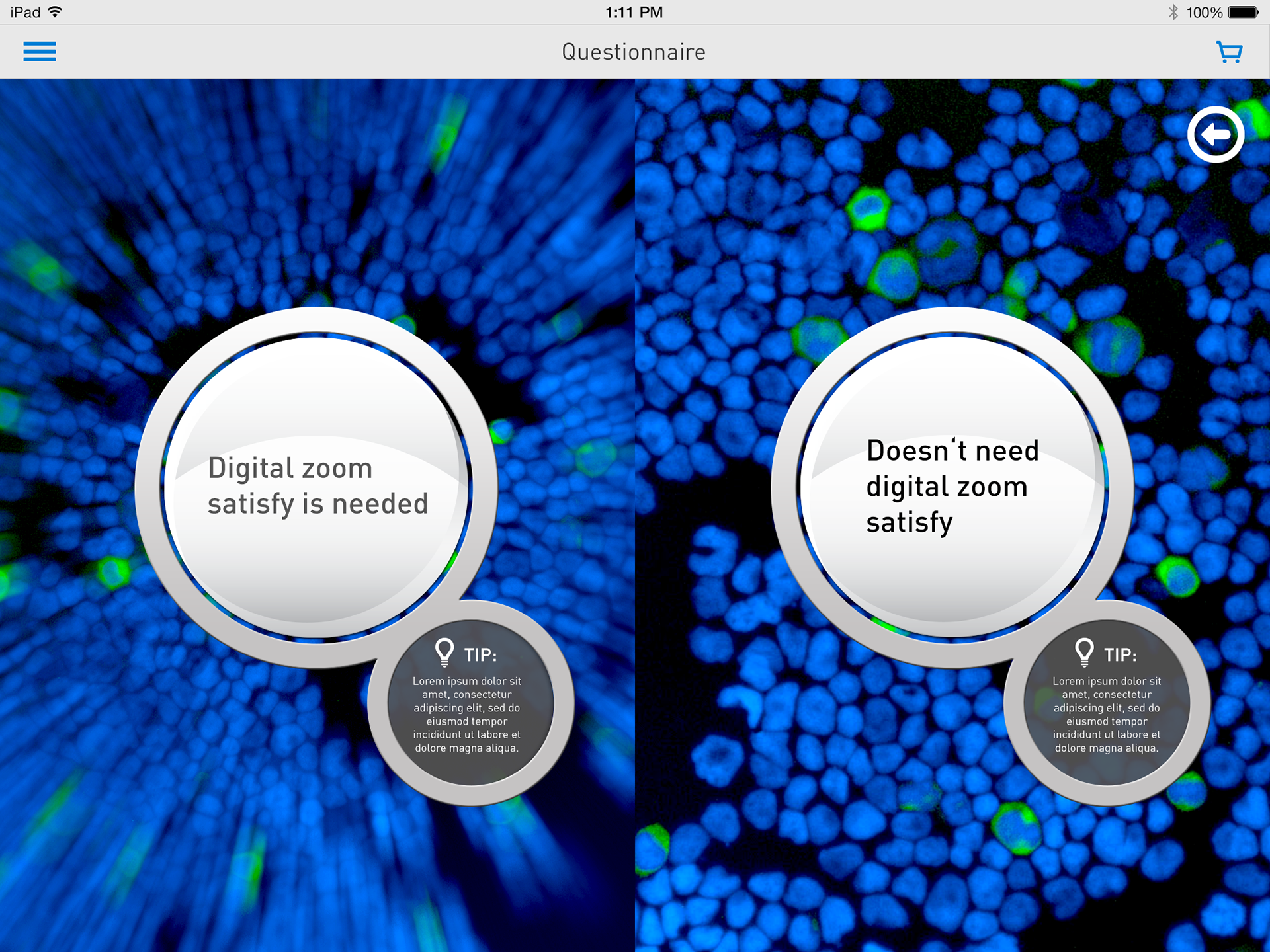Tap the Bluetooth status icon
This screenshot has height=952, width=1270.
(1173, 12)
